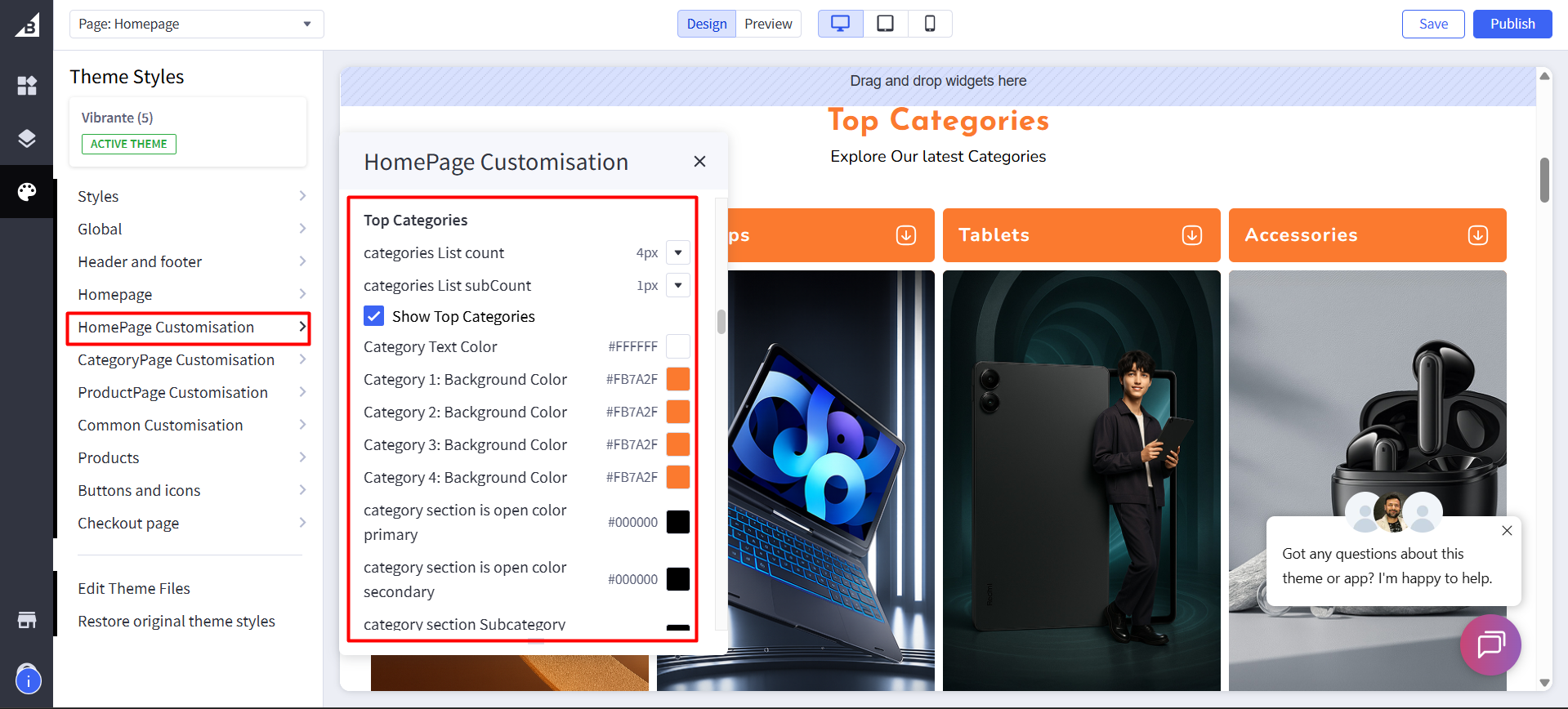Pick Category 3 Background Color swatch

678,444
